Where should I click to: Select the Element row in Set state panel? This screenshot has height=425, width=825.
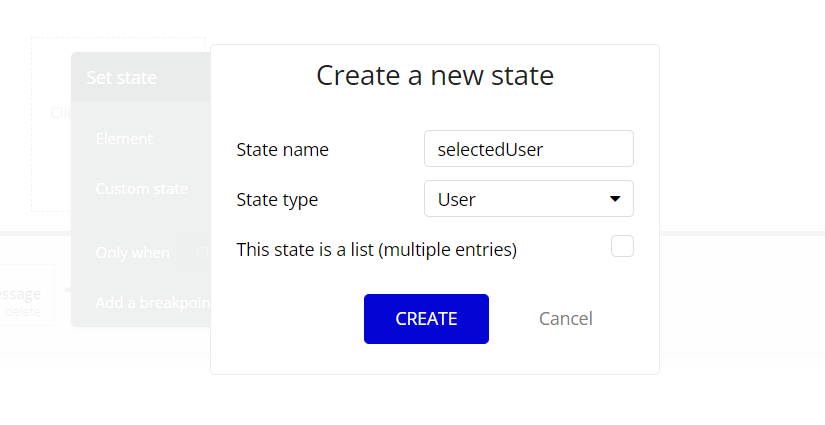pos(124,139)
